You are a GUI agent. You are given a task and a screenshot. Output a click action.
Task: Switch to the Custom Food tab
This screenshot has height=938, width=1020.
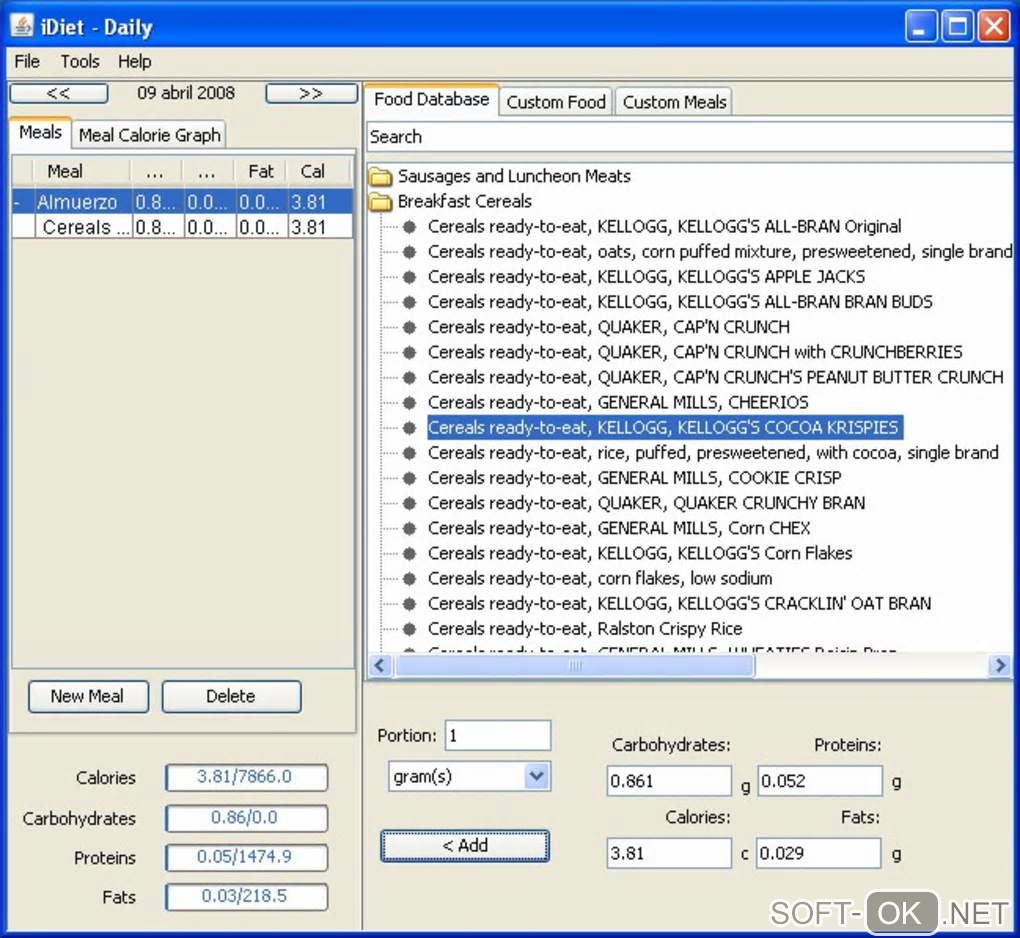[x=556, y=102]
